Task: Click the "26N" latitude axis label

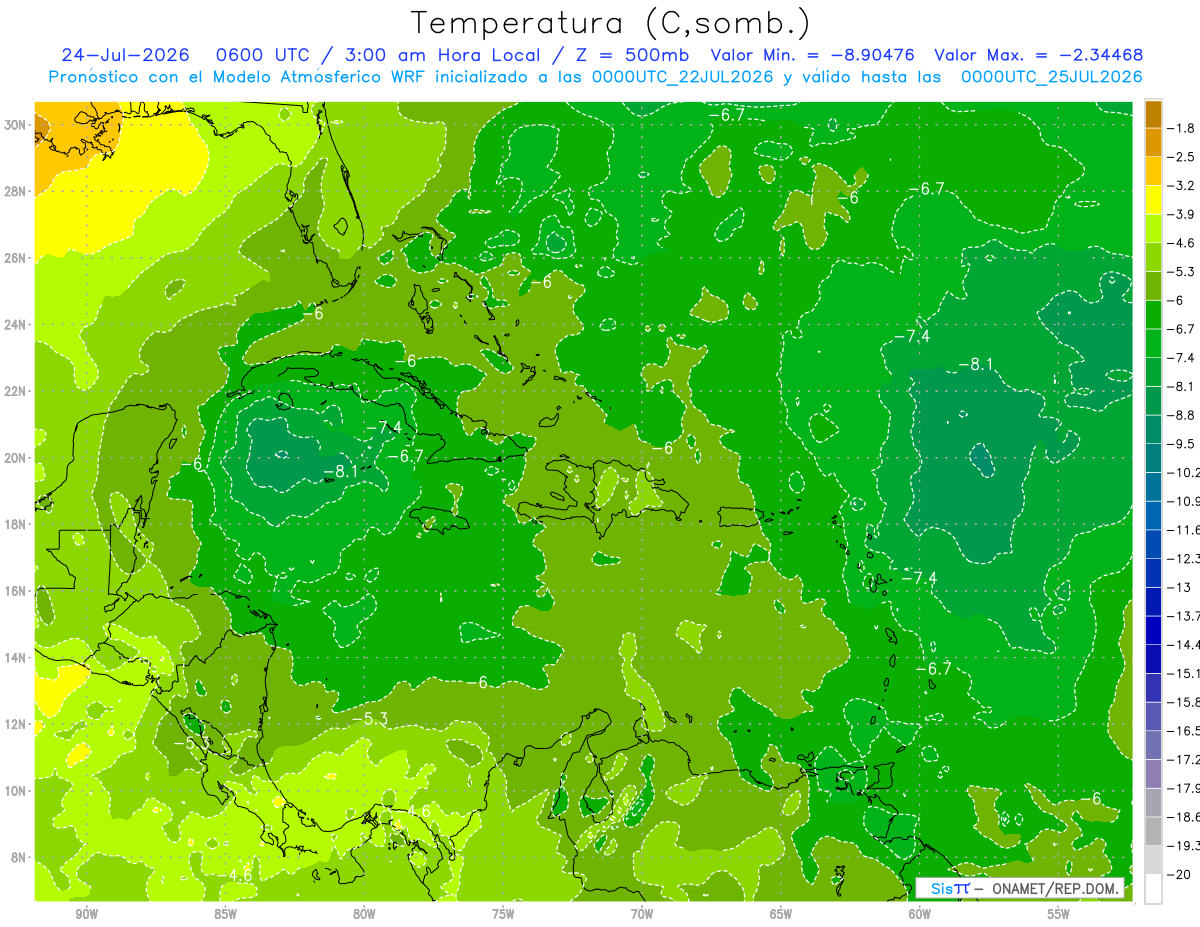Action: coord(14,258)
